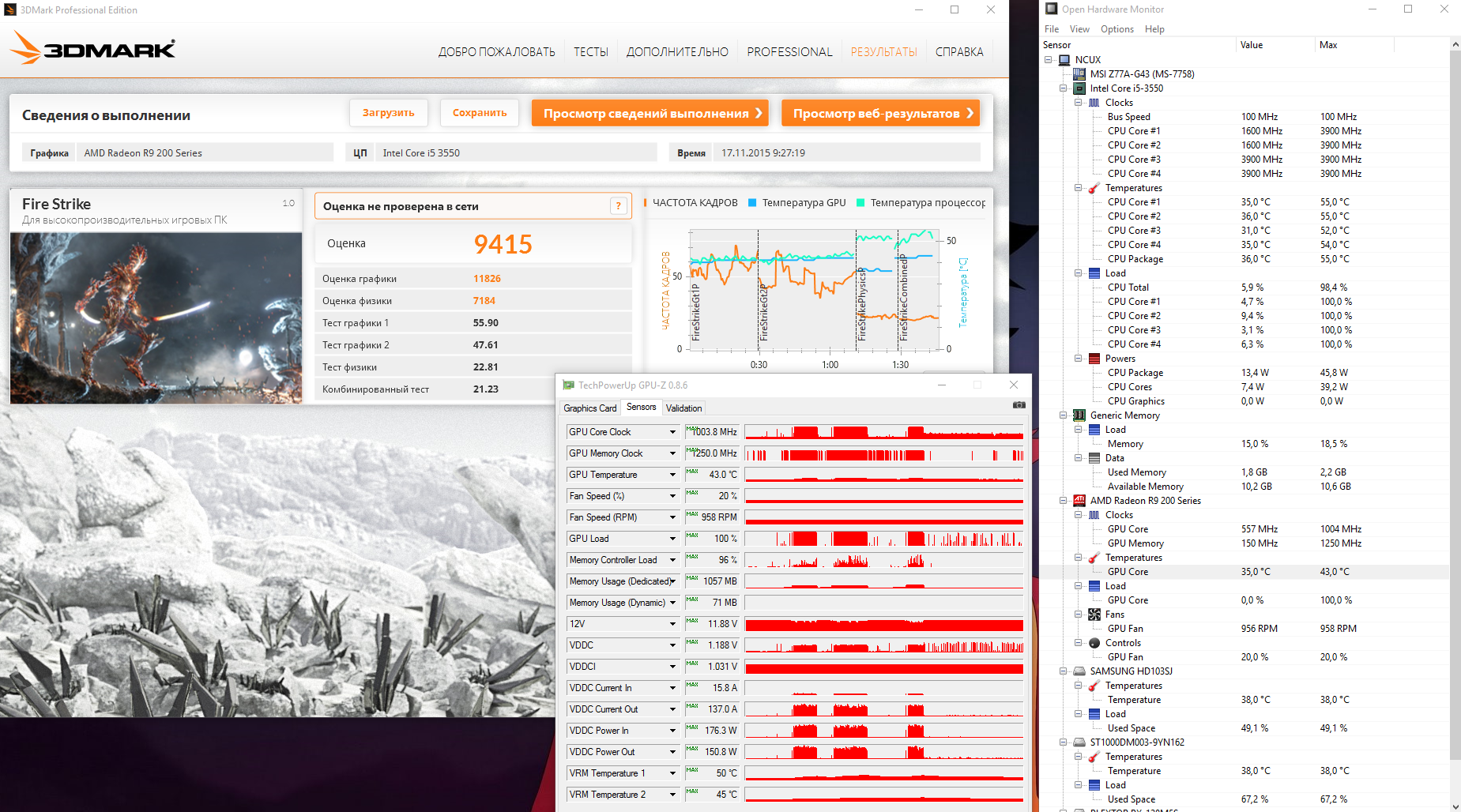Click the Powers group icon
The width and height of the screenshot is (1461, 812).
coord(1094,359)
